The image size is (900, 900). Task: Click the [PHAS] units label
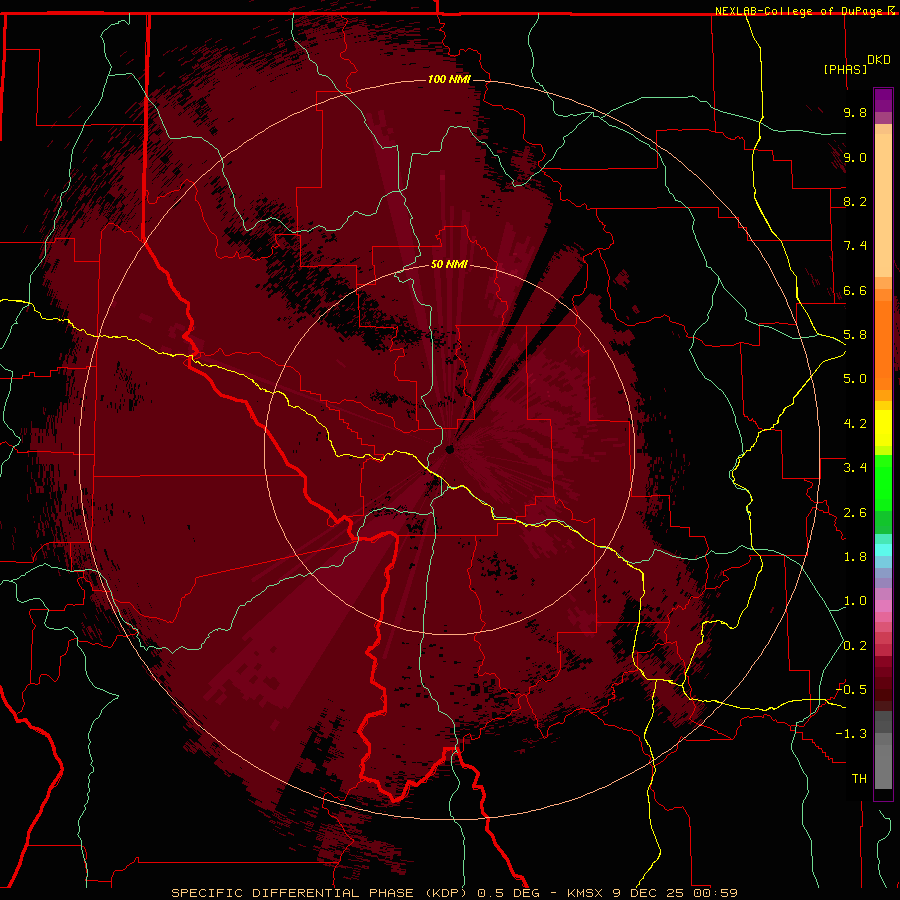(x=845, y=69)
